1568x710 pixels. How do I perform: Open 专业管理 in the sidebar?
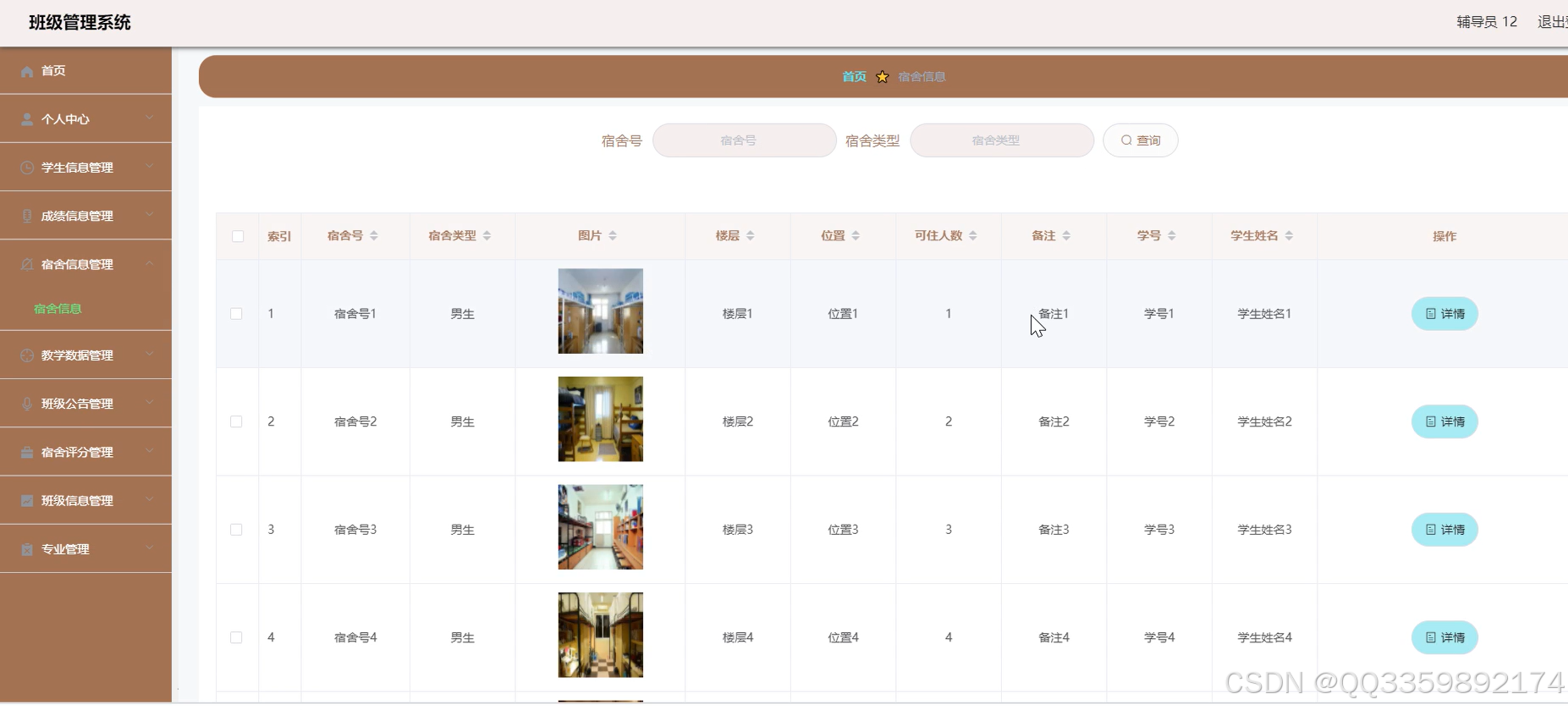coord(85,549)
